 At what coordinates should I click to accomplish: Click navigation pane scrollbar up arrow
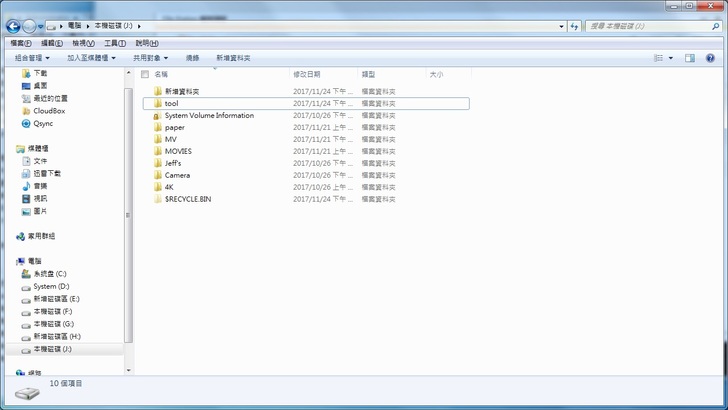129,73
